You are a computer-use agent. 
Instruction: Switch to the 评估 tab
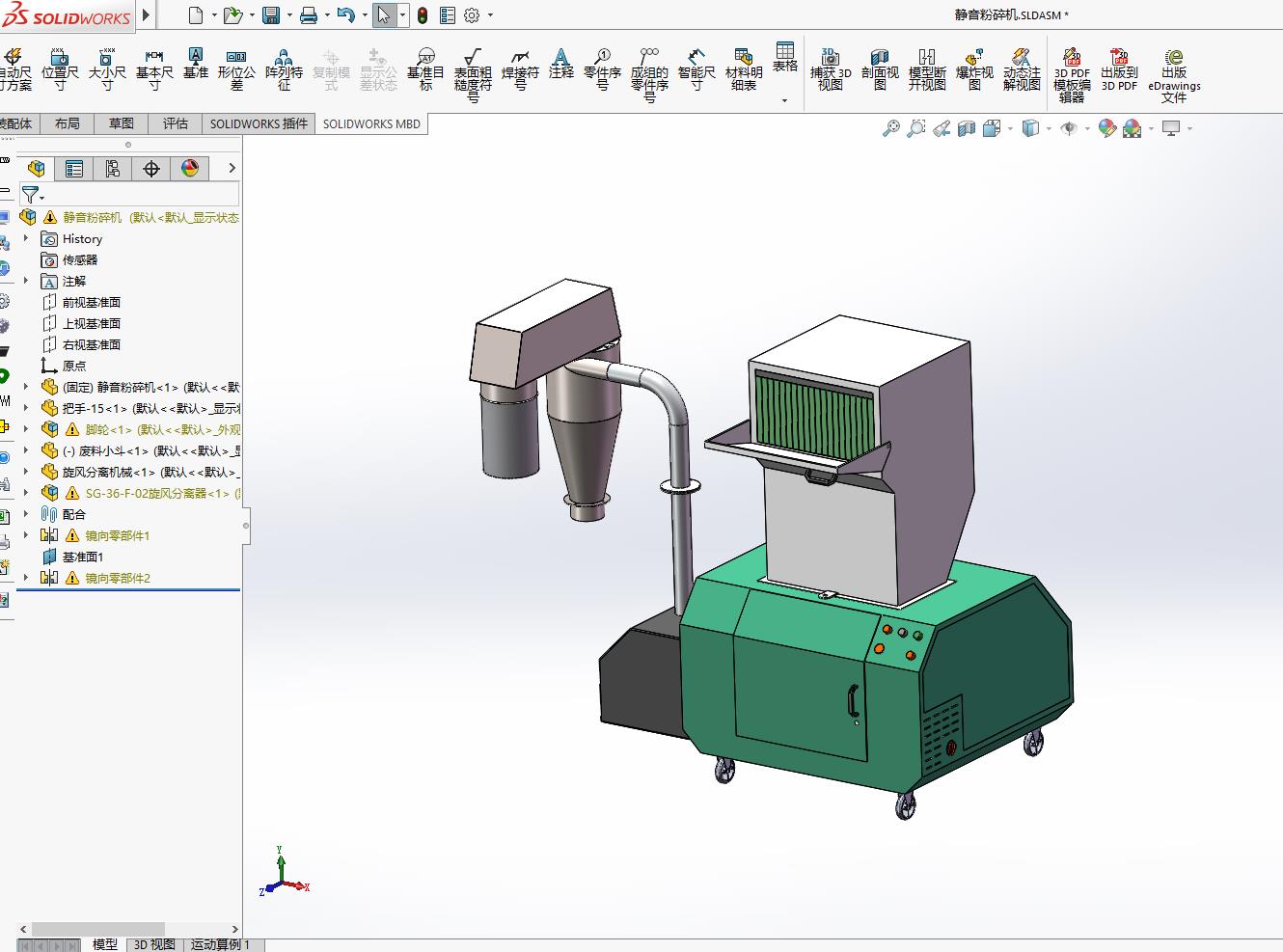click(176, 123)
